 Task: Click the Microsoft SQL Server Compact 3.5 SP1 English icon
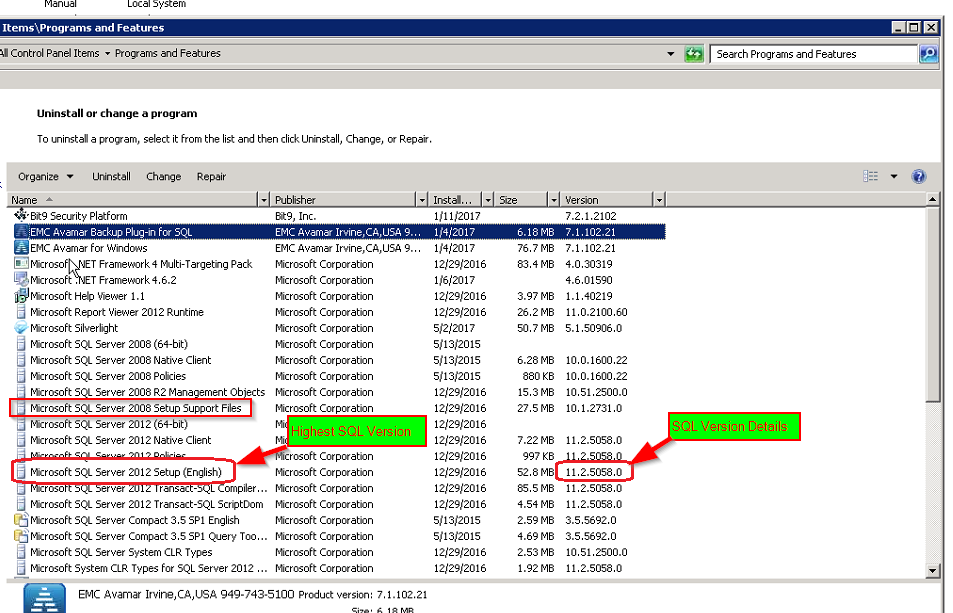click(x=22, y=520)
